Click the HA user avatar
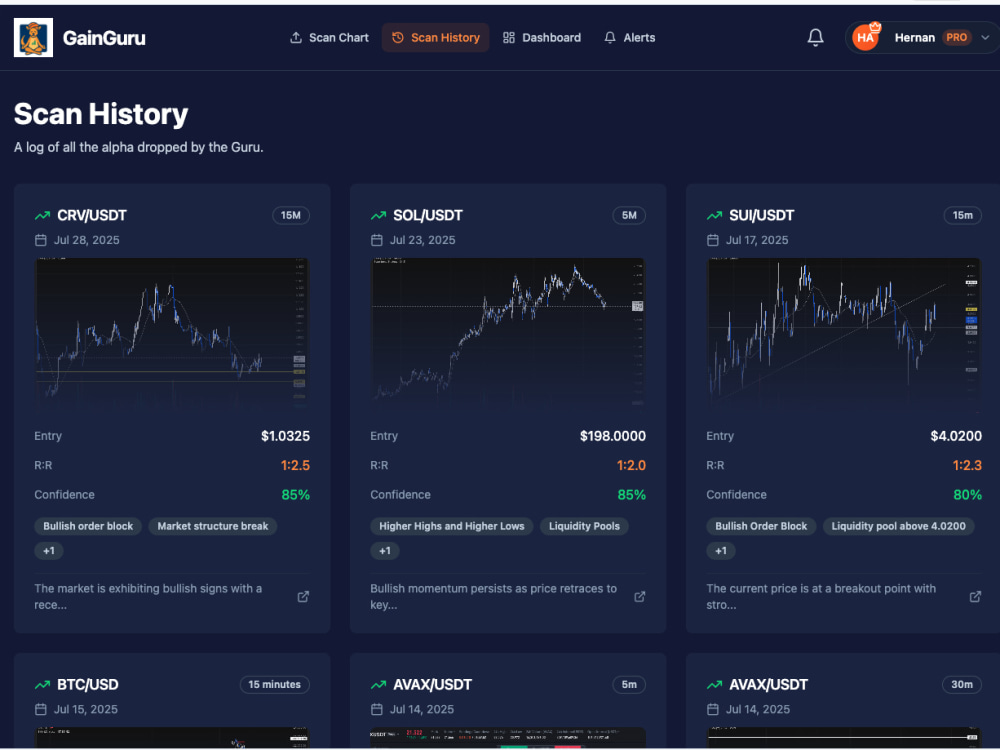 865,38
